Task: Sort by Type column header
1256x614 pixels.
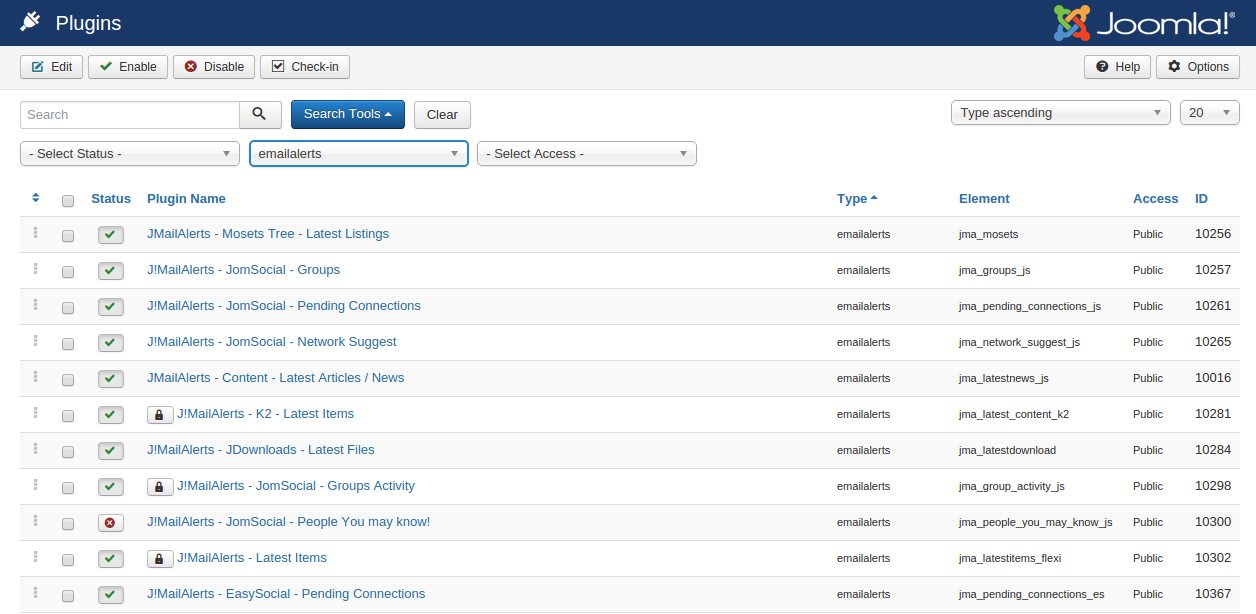Action: point(857,199)
